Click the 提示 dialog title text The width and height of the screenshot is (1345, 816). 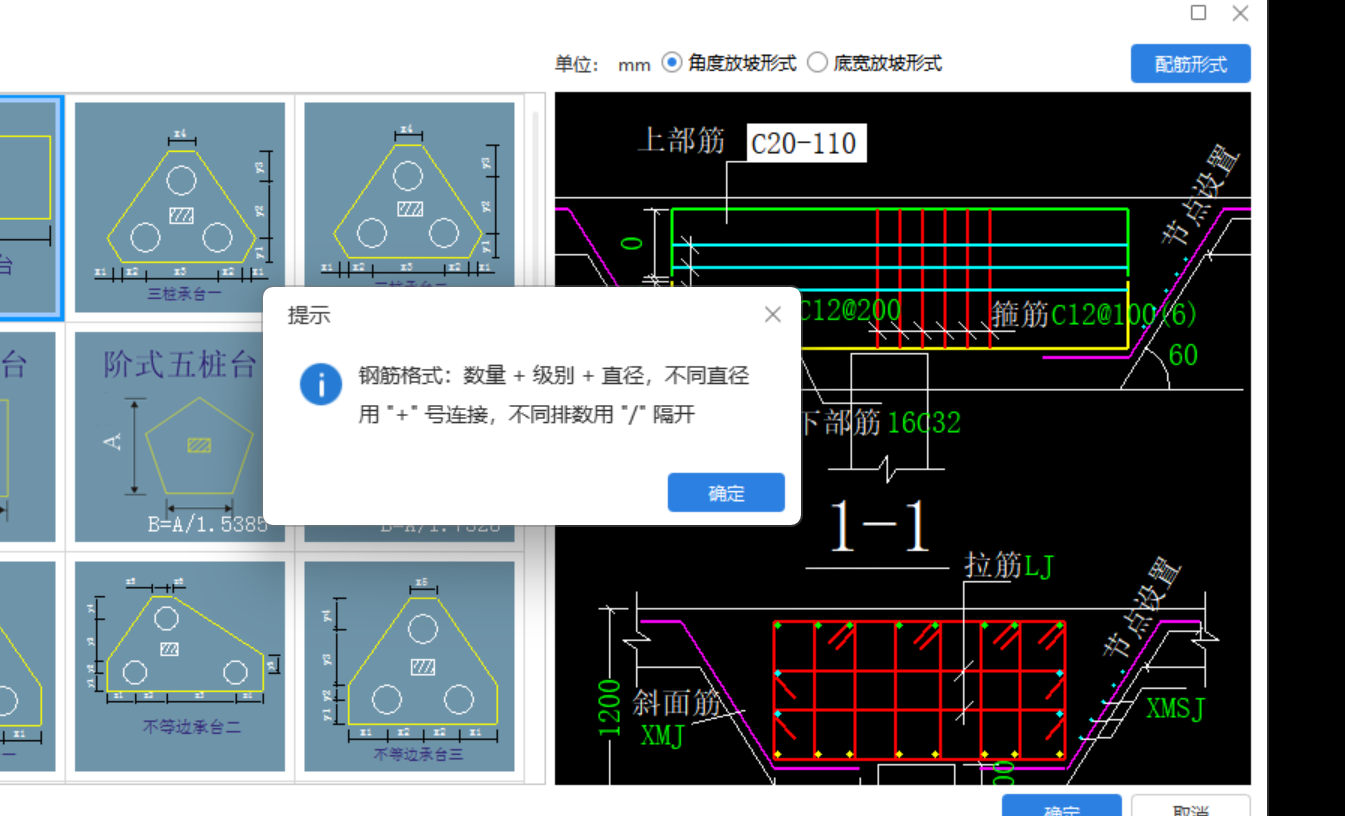[309, 316]
